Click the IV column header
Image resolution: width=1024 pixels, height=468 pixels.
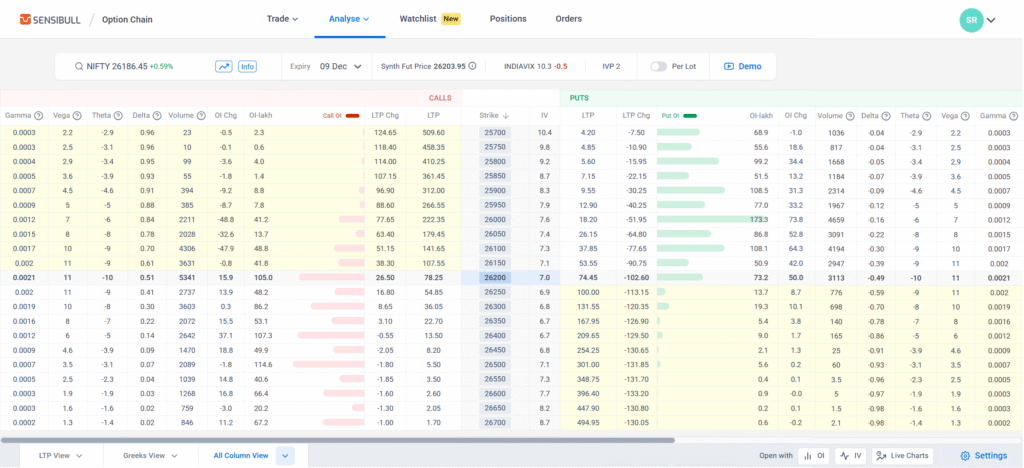click(x=544, y=116)
